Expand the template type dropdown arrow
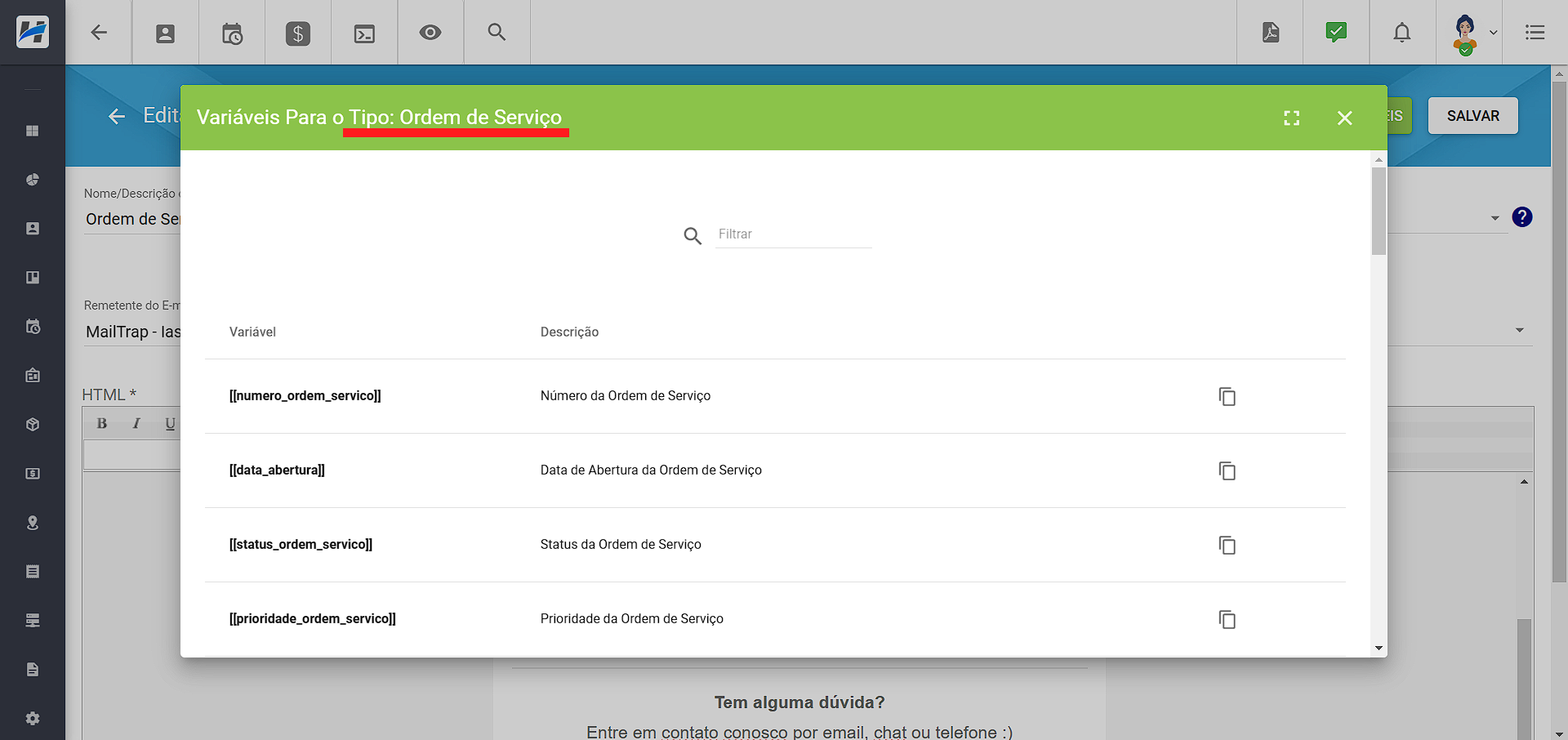The height and width of the screenshot is (740, 1568). 1495,218
